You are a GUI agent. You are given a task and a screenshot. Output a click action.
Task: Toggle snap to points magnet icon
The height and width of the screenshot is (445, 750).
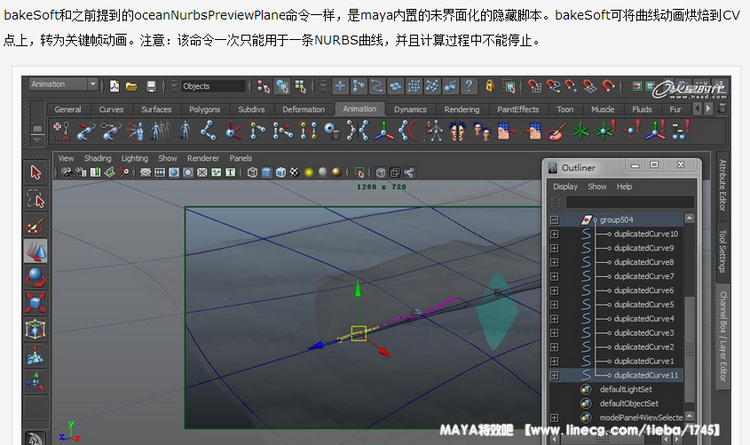click(571, 86)
